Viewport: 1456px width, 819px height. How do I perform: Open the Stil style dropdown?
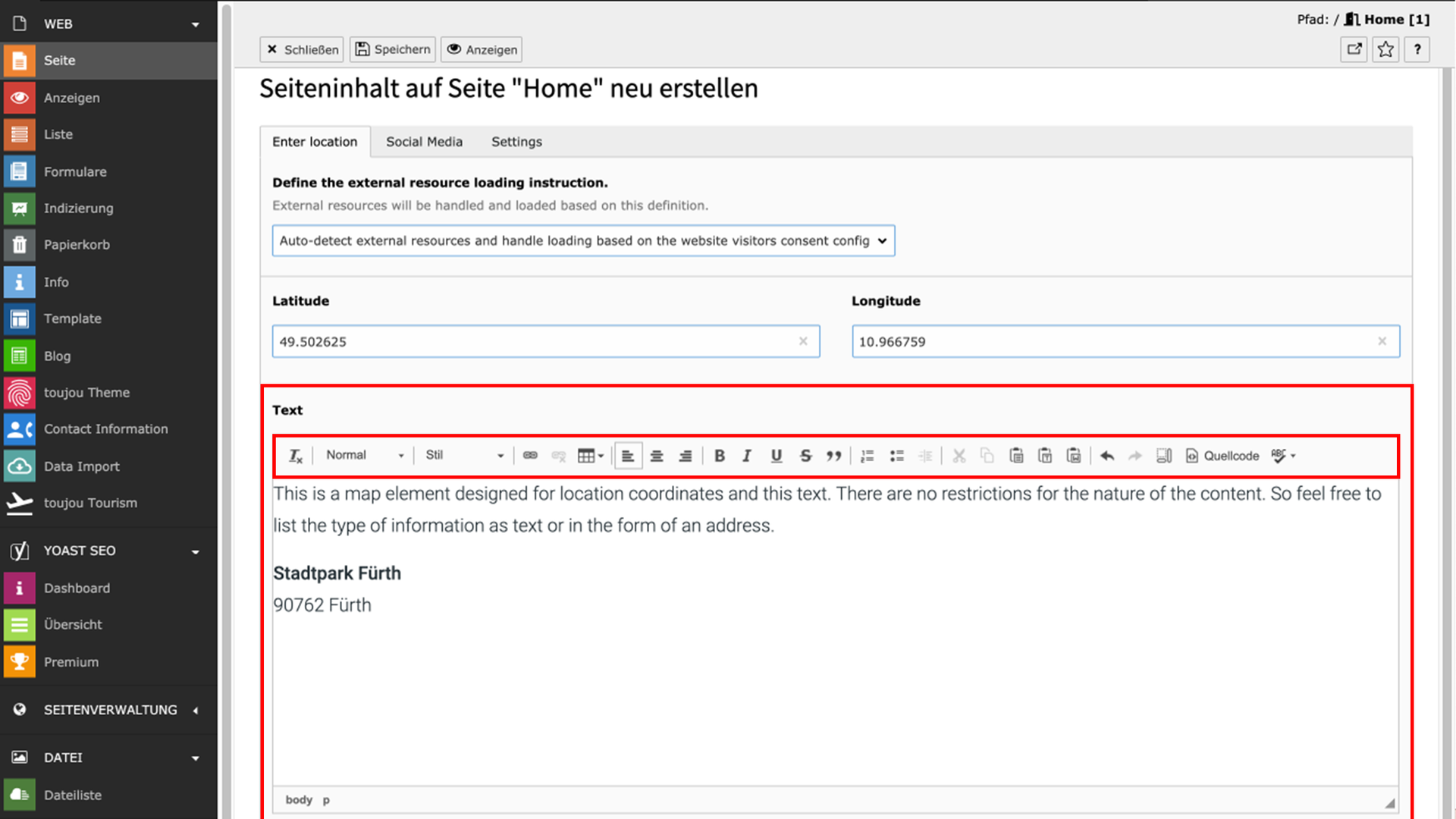(464, 455)
